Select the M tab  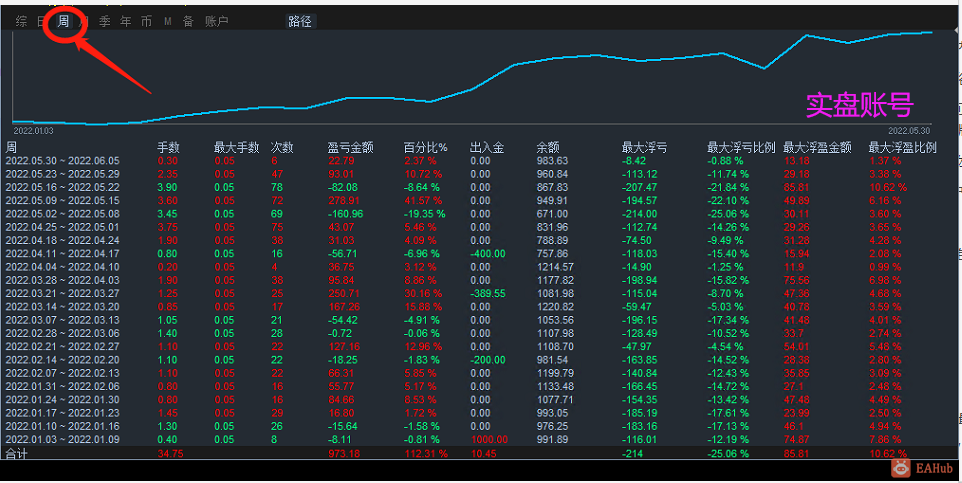tap(167, 21)
